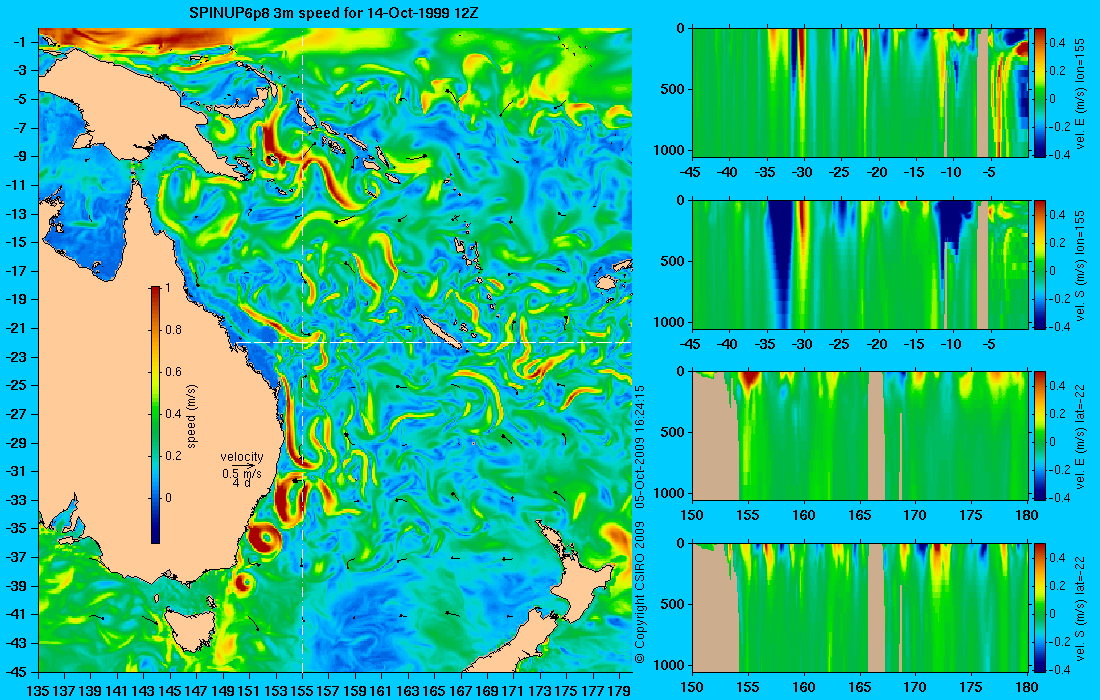Viewport: 1100px width, 700px height.
Task: Click the color bar labeled vel. S (m/s) lon=155
Action: [1040, 264]
